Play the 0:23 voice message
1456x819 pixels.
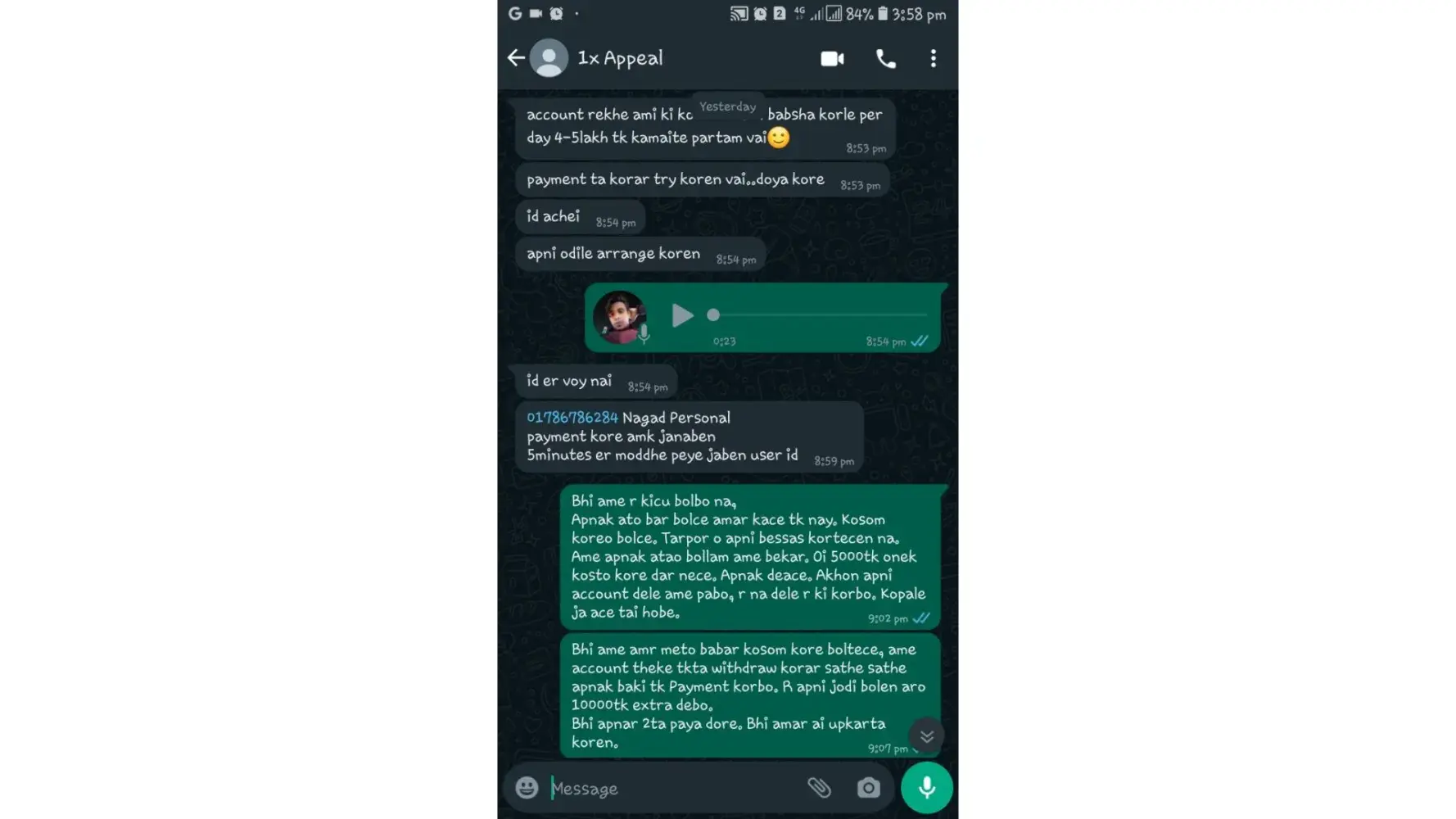682,315
